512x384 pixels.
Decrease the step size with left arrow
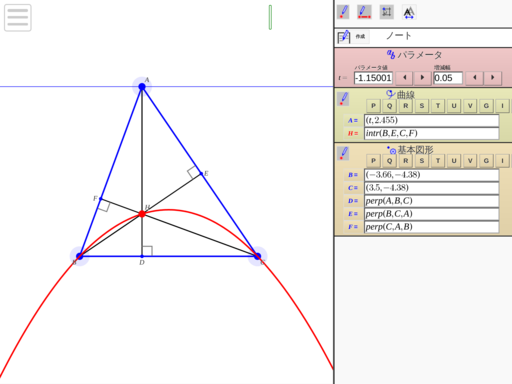(475, 78)
